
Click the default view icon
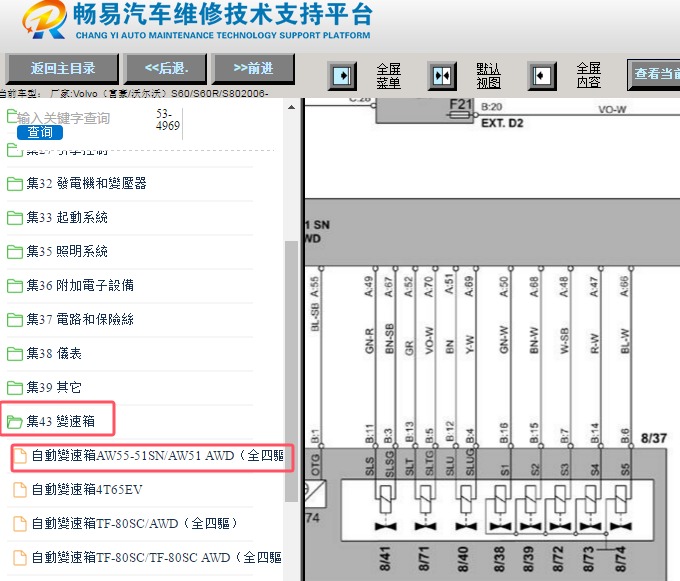point(442,76)
